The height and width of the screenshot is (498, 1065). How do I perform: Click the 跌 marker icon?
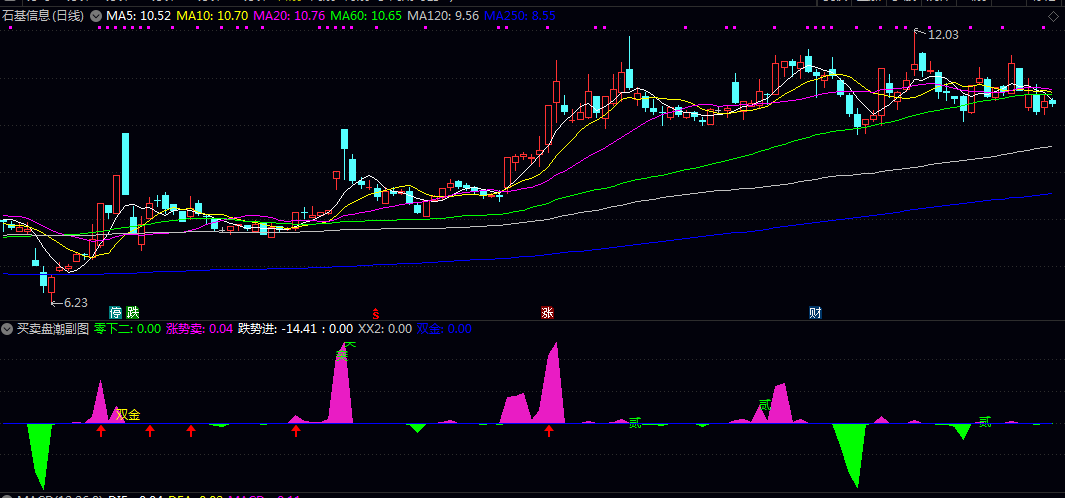(x=132, y=313)
